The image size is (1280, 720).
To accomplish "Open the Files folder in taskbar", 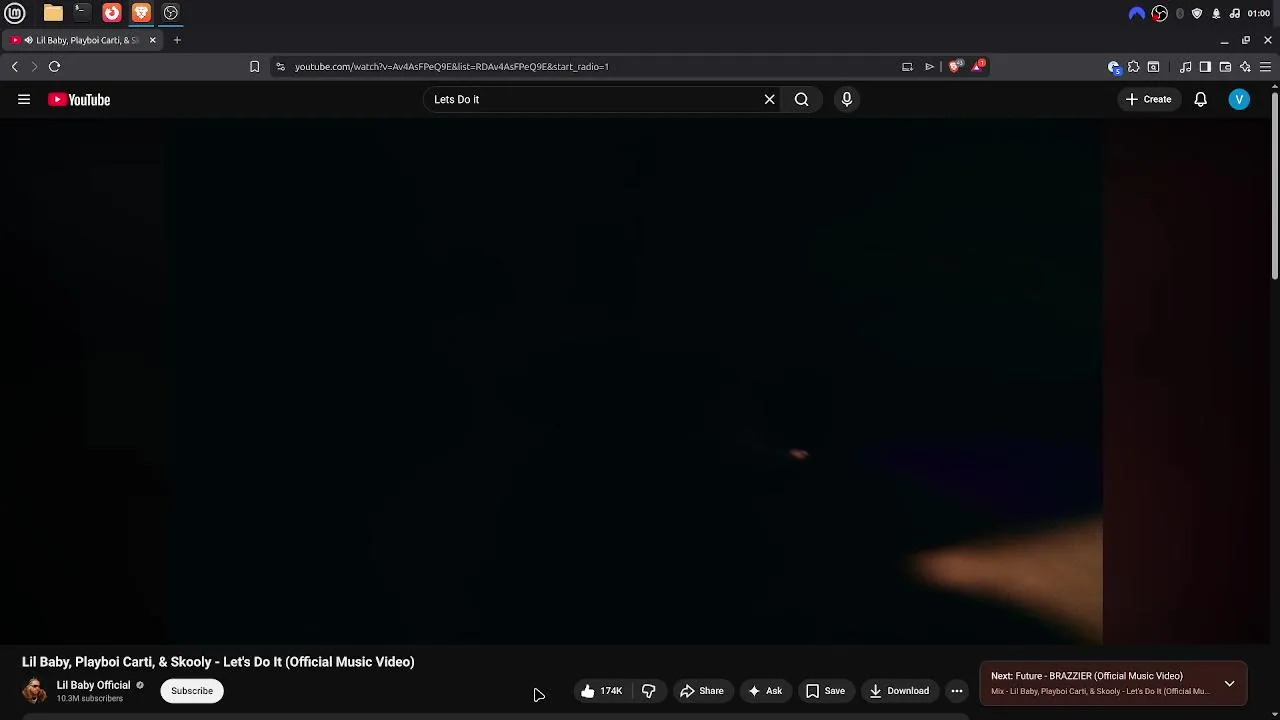I will tap(53, 13).
